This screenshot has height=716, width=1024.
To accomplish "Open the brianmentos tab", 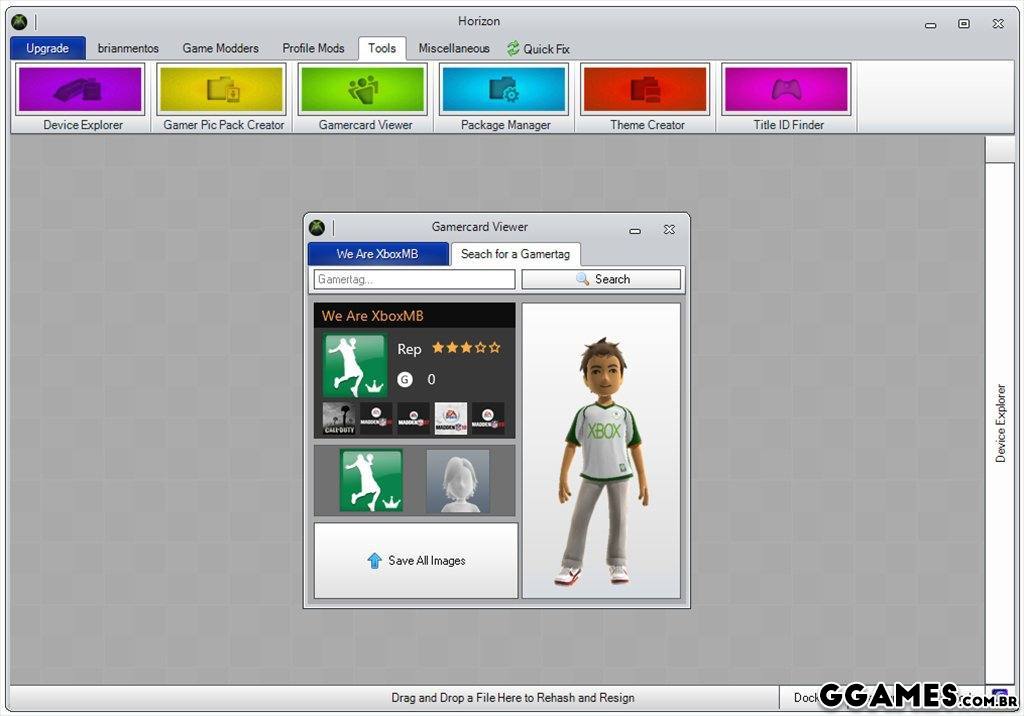I will (128, 48).
